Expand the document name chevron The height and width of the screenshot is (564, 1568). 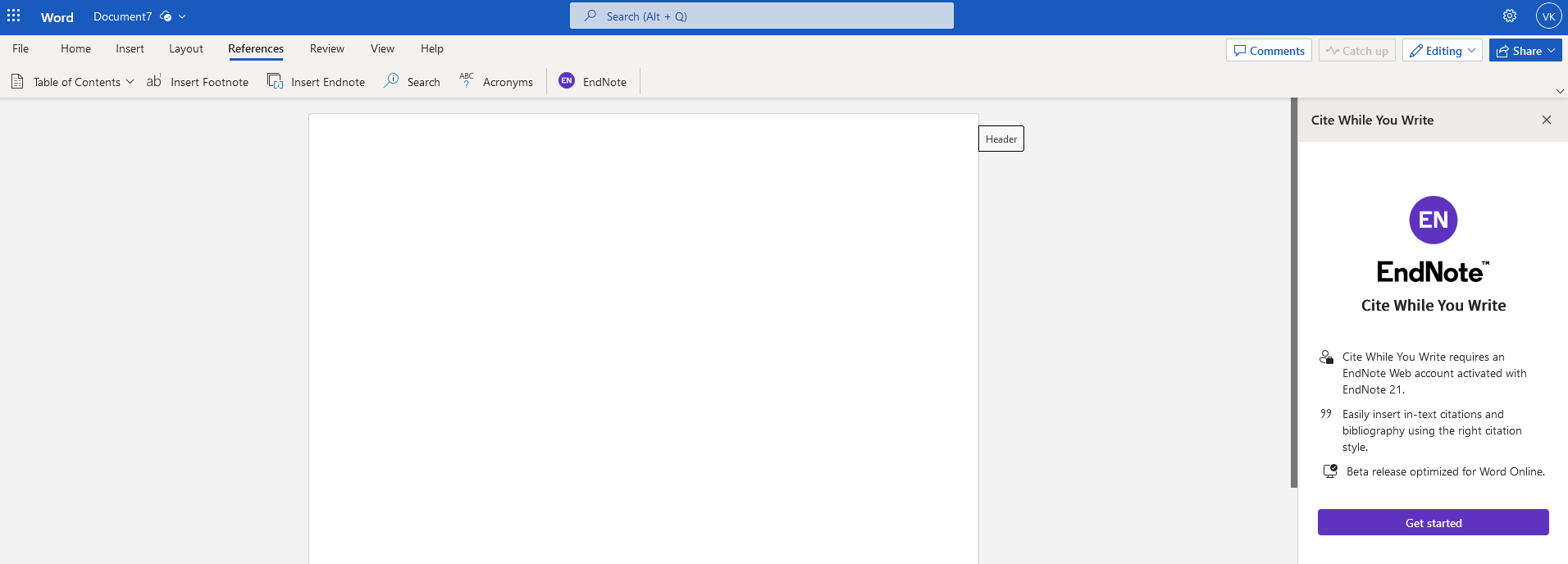182,16
